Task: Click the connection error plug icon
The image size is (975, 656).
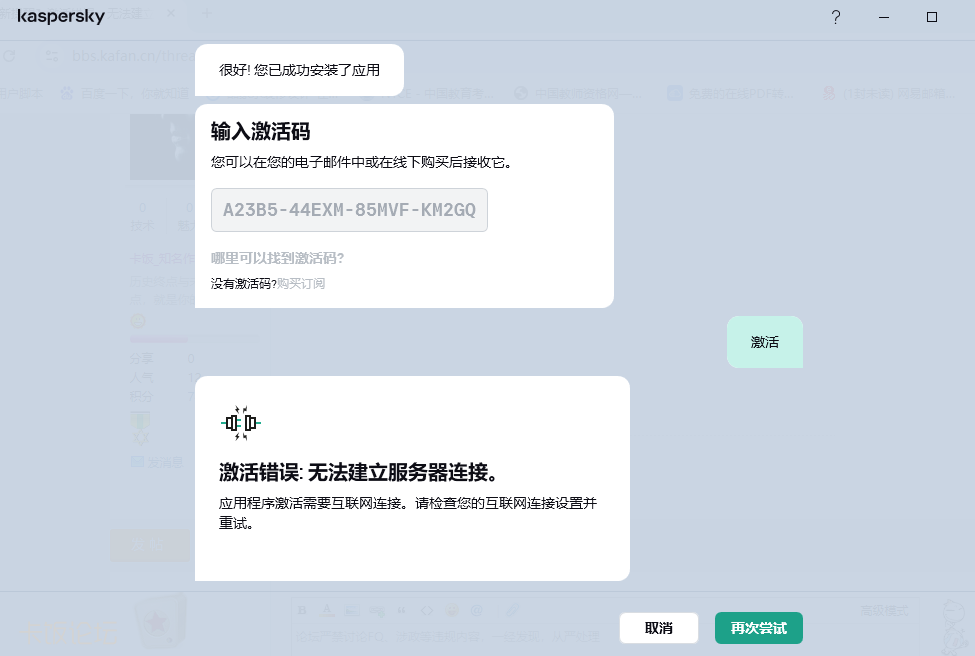Action: coord(240,423)
